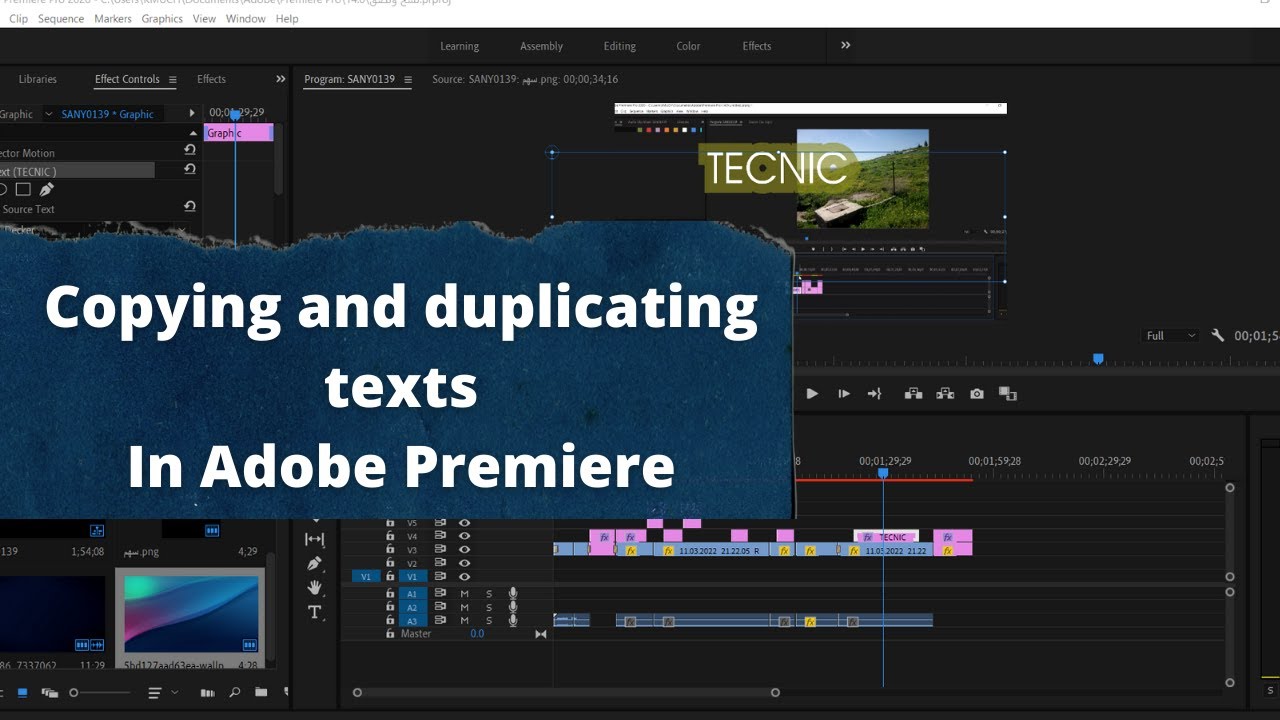Click the Lift button in program monitor
The width and height of the screenshot is (1280, 720).
[913, 394]
